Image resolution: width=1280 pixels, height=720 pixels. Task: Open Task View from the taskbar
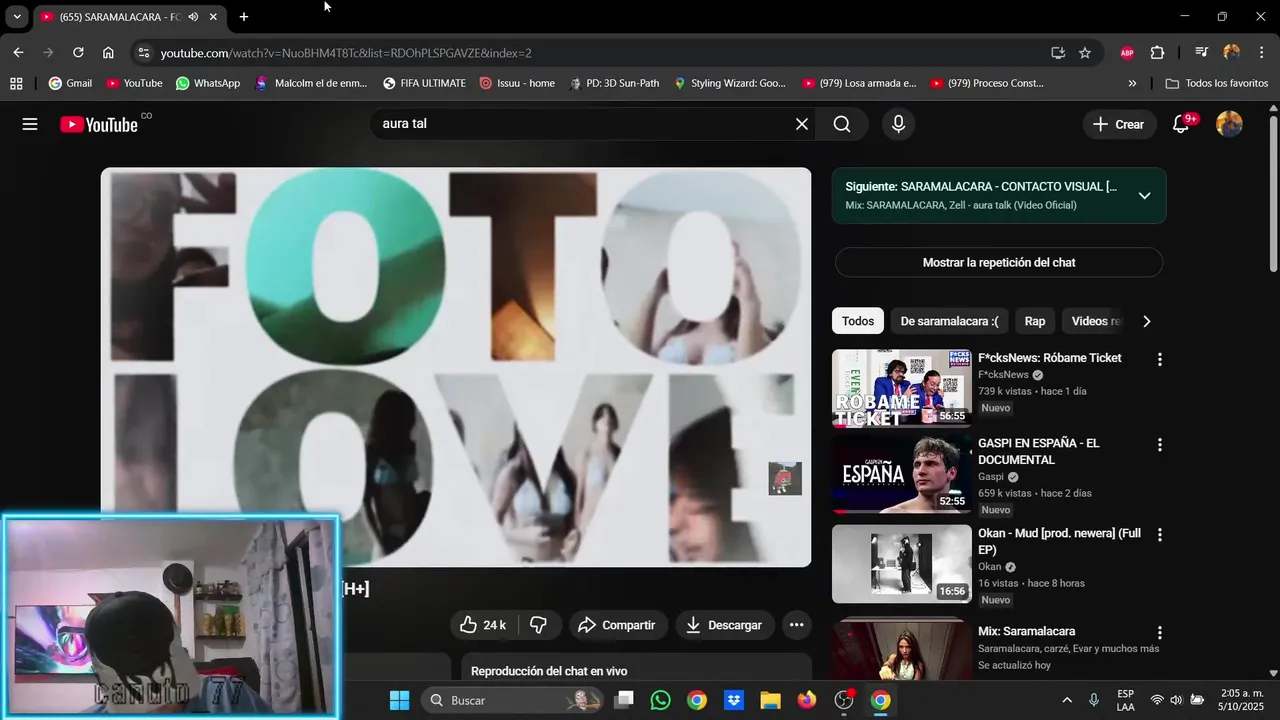(624, 700)
